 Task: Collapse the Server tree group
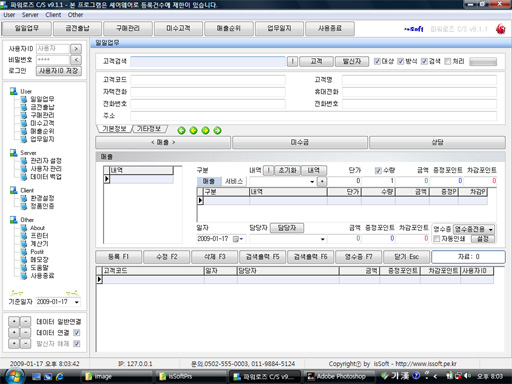click(14, 153)
